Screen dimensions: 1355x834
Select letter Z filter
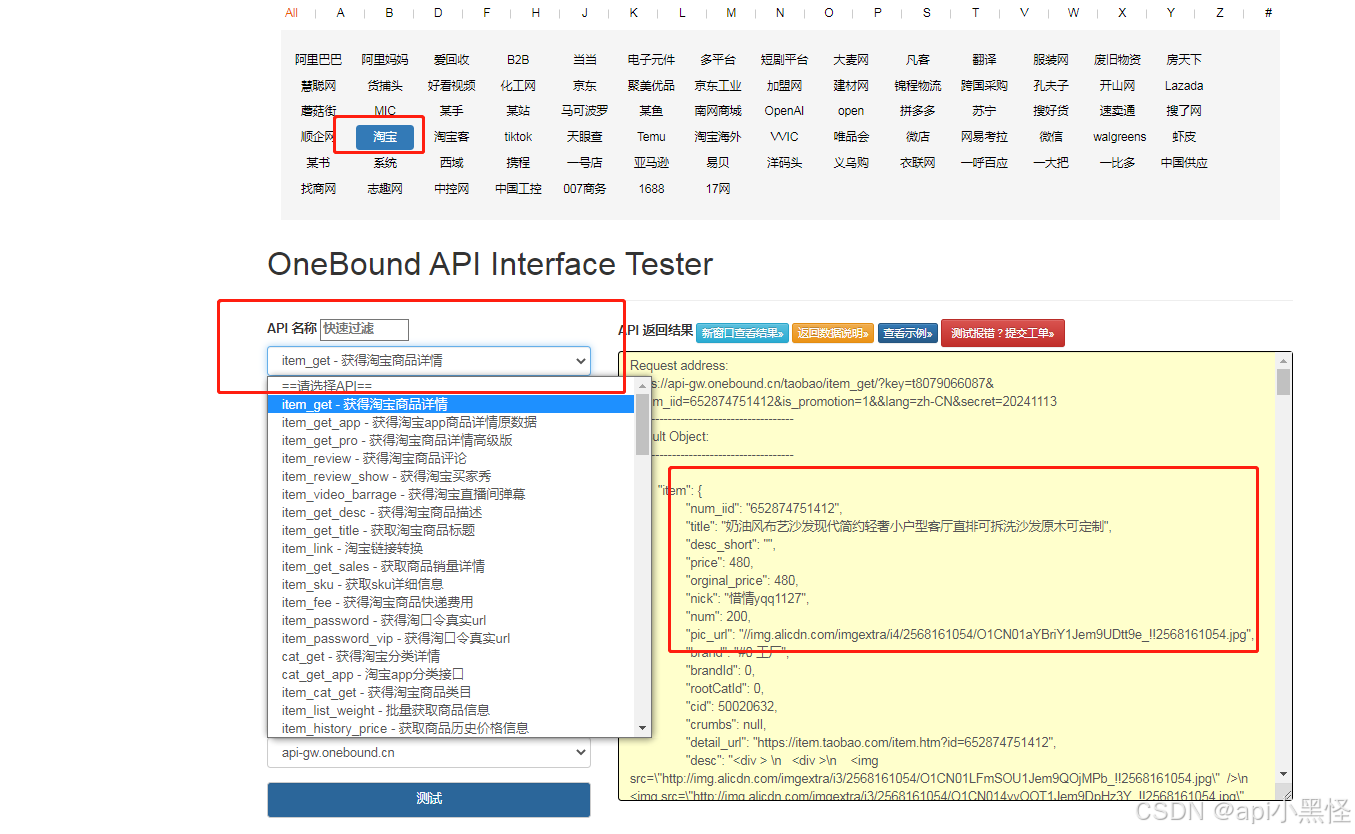click(x=1220, y=13)
